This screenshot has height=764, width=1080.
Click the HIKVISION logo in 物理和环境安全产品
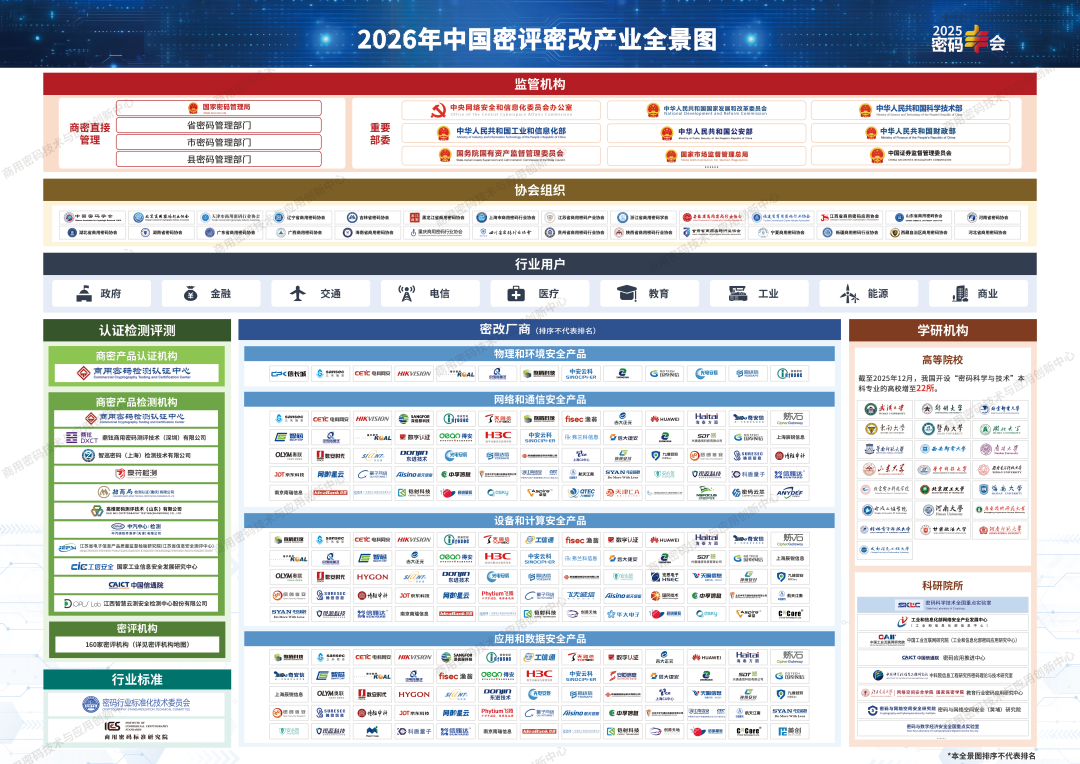click(x=413, y=373)
